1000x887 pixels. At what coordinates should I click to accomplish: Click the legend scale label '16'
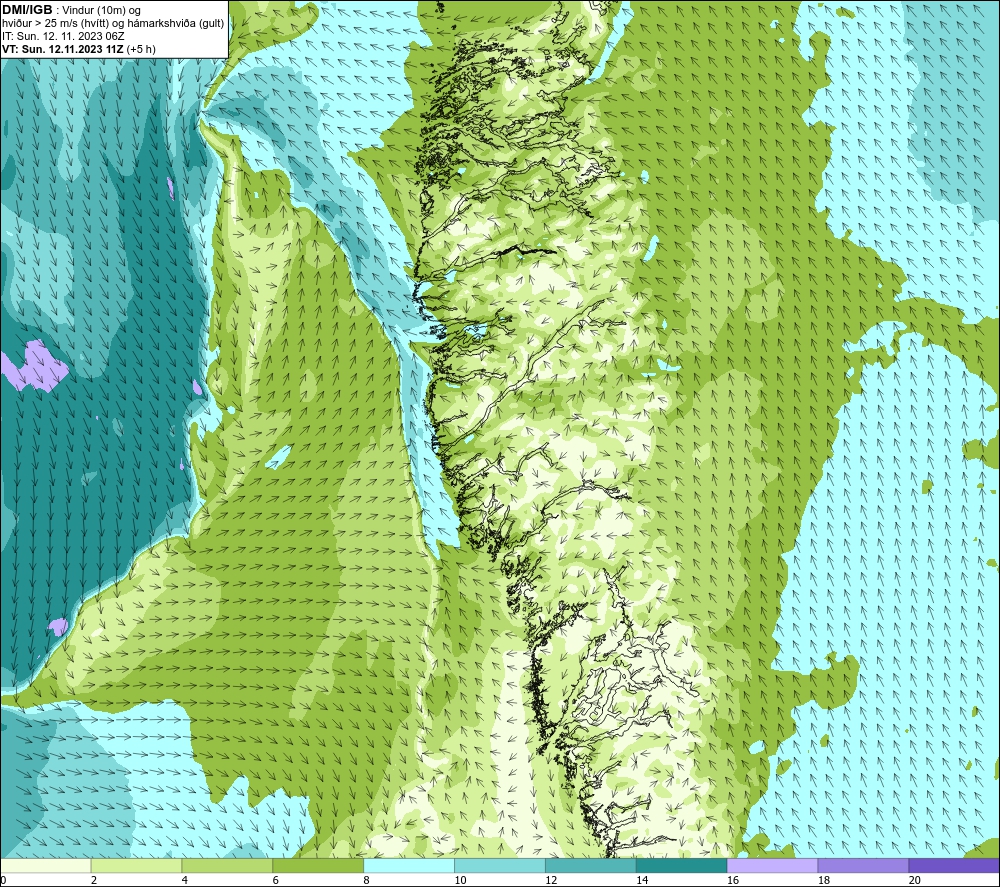[x=733, y=880]
